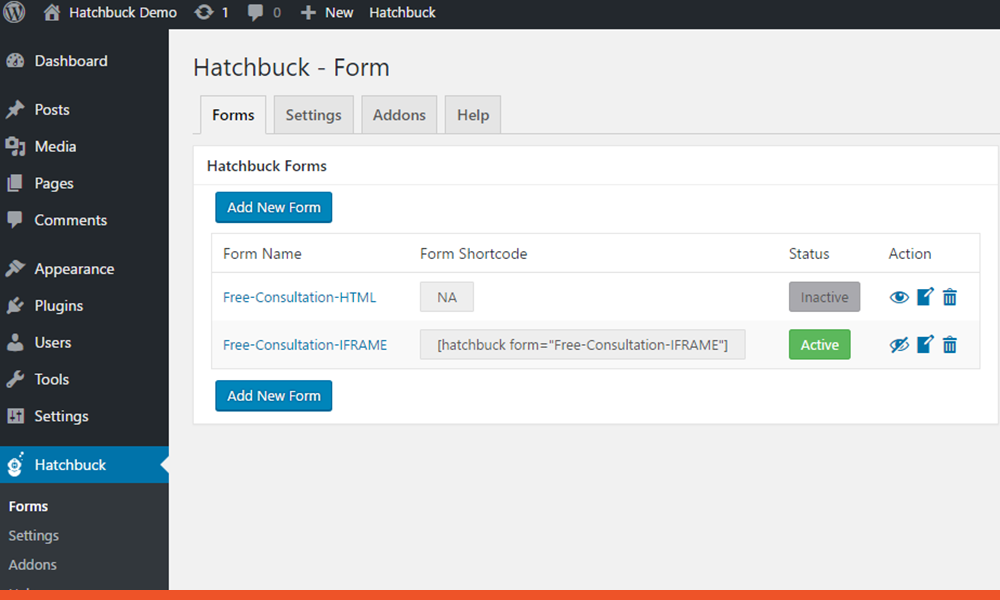This screenshot has height=600, width=1000.
Task: Click the WordPress logo icon
Action: pos(14,12)
